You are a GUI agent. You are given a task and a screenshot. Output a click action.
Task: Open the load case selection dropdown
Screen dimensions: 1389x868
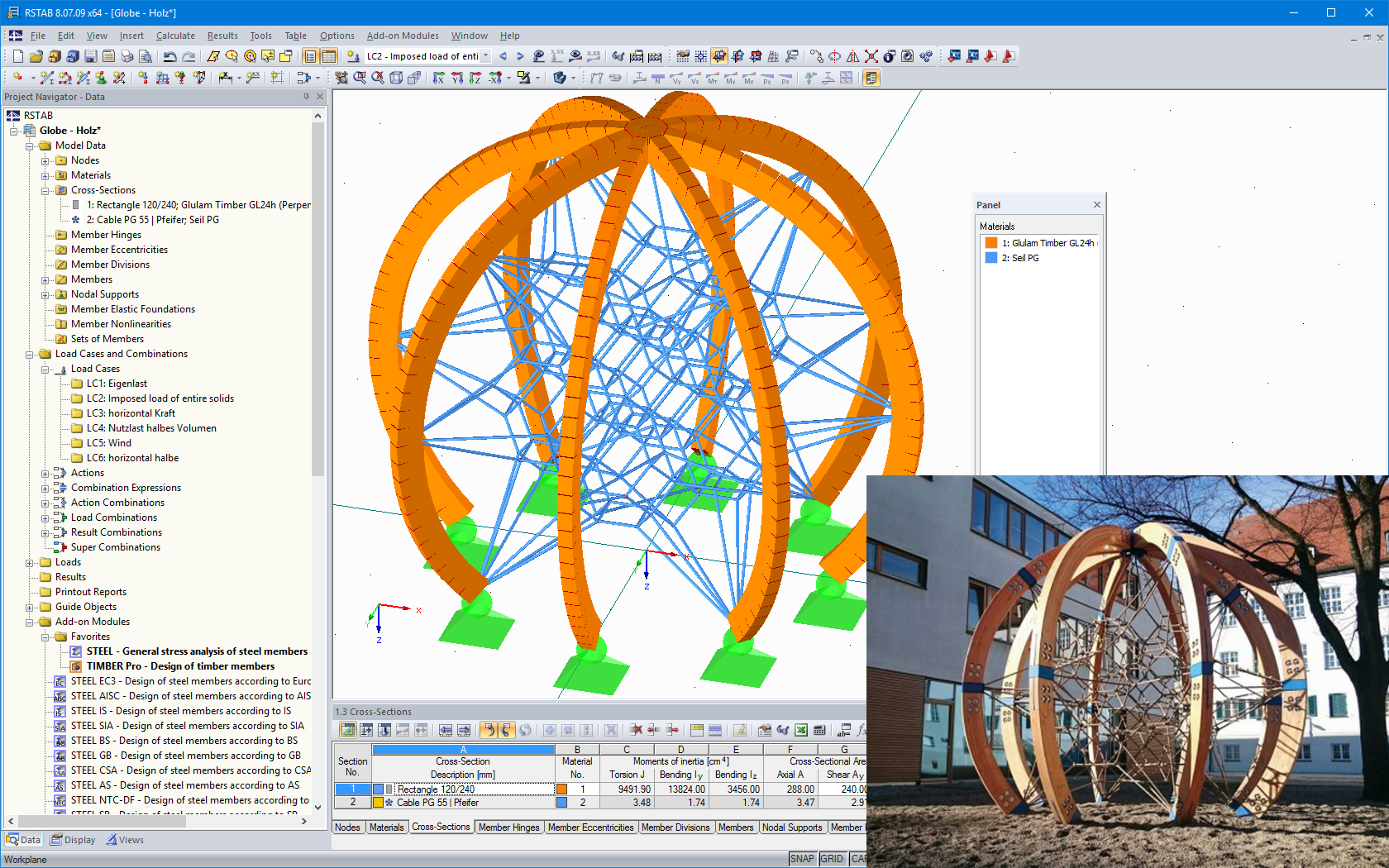(485, 56)
